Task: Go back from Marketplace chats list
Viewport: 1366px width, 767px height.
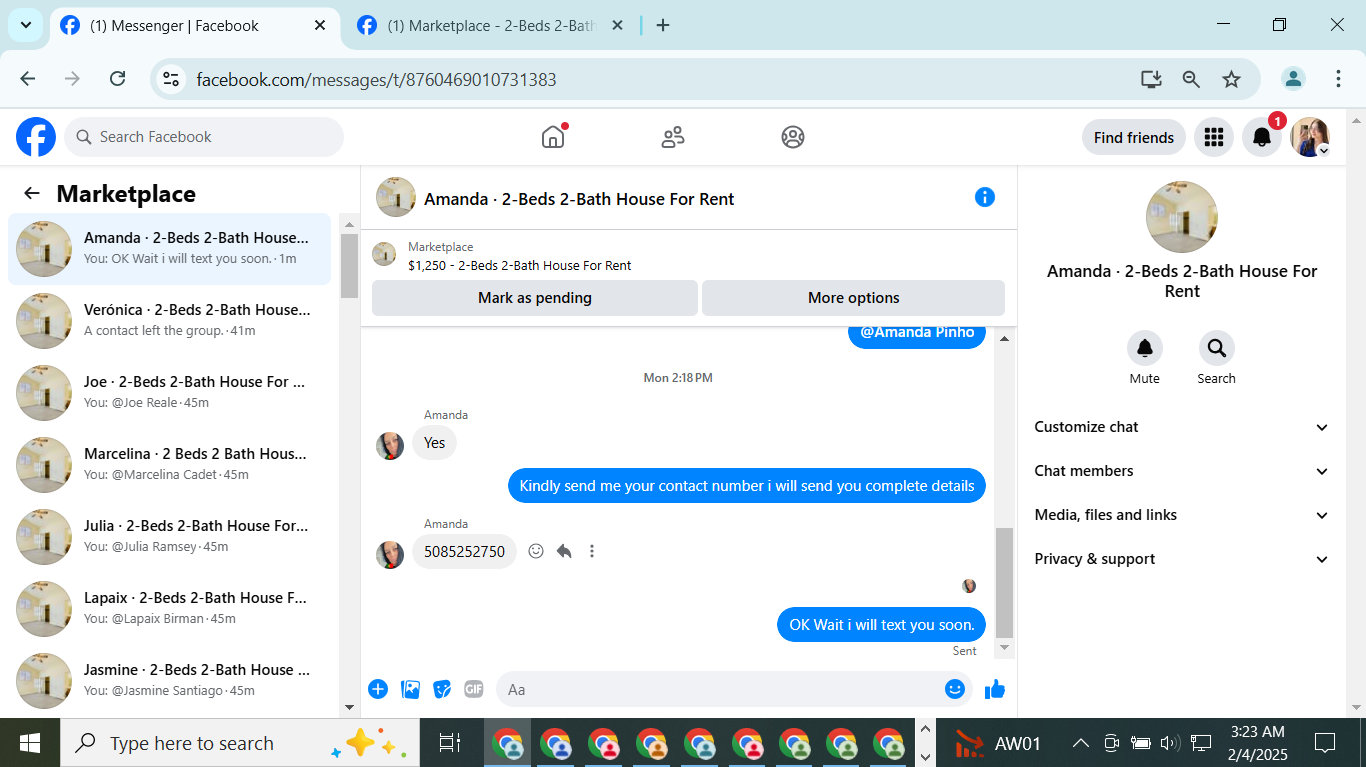Action: [33, 194]
